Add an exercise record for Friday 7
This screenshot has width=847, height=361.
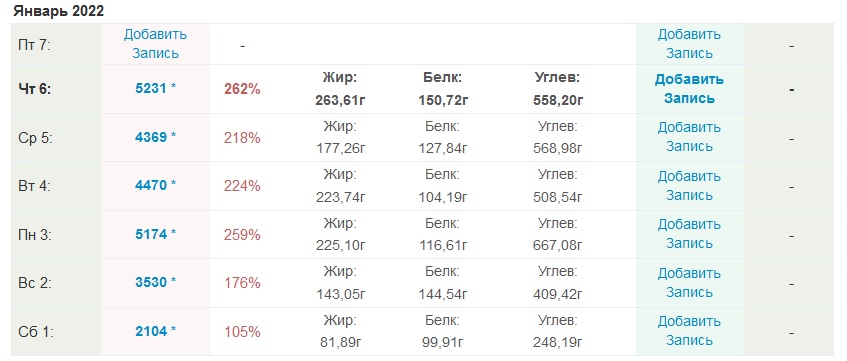point(689,44)
